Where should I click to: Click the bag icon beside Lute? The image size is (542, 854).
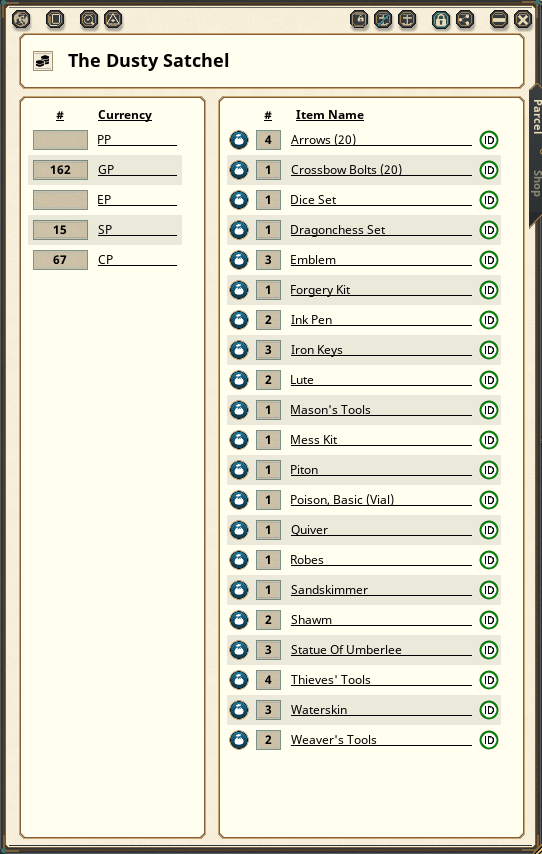[x=239, y=380]
